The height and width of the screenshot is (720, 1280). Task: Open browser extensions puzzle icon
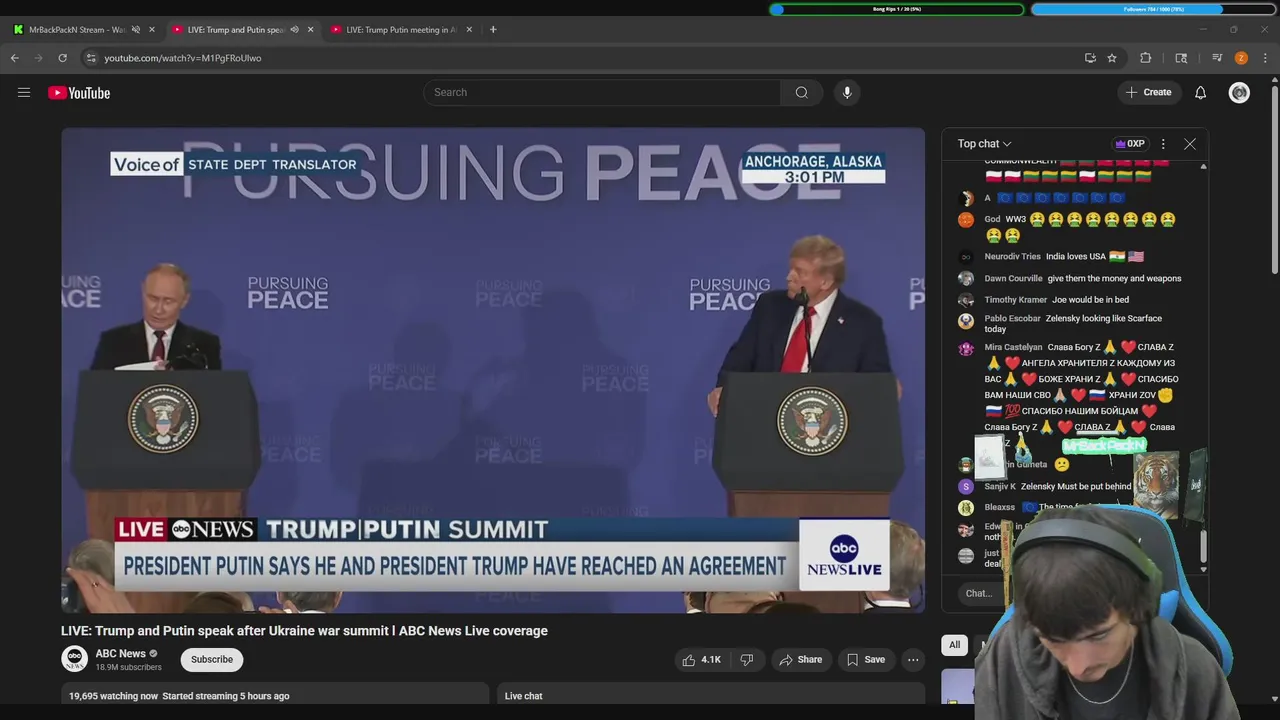(1146, 58)
